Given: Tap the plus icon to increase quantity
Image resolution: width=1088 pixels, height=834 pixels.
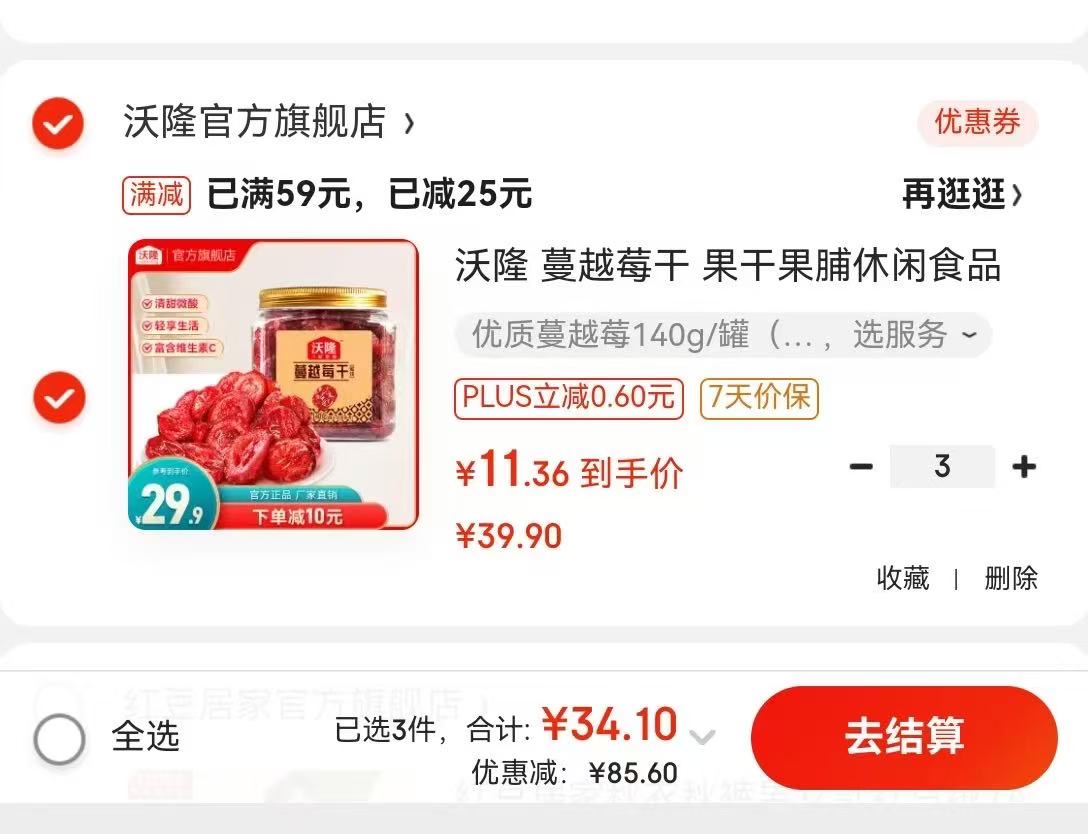Looking at the screenshot, I should click(1024, 466).
